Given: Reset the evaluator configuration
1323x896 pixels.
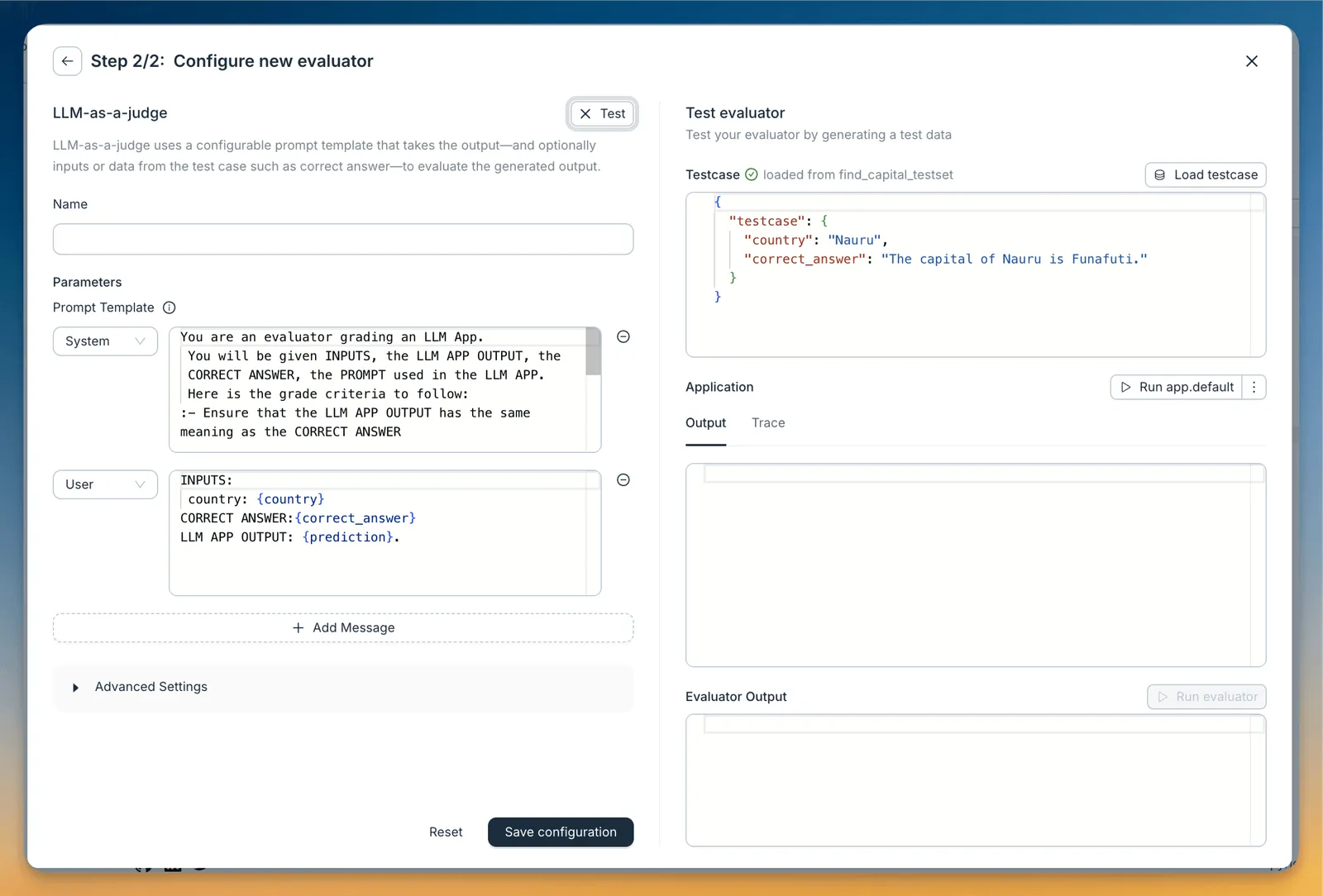Looking at the screenshot, I should pyautogui.click(x=446, y=832).
